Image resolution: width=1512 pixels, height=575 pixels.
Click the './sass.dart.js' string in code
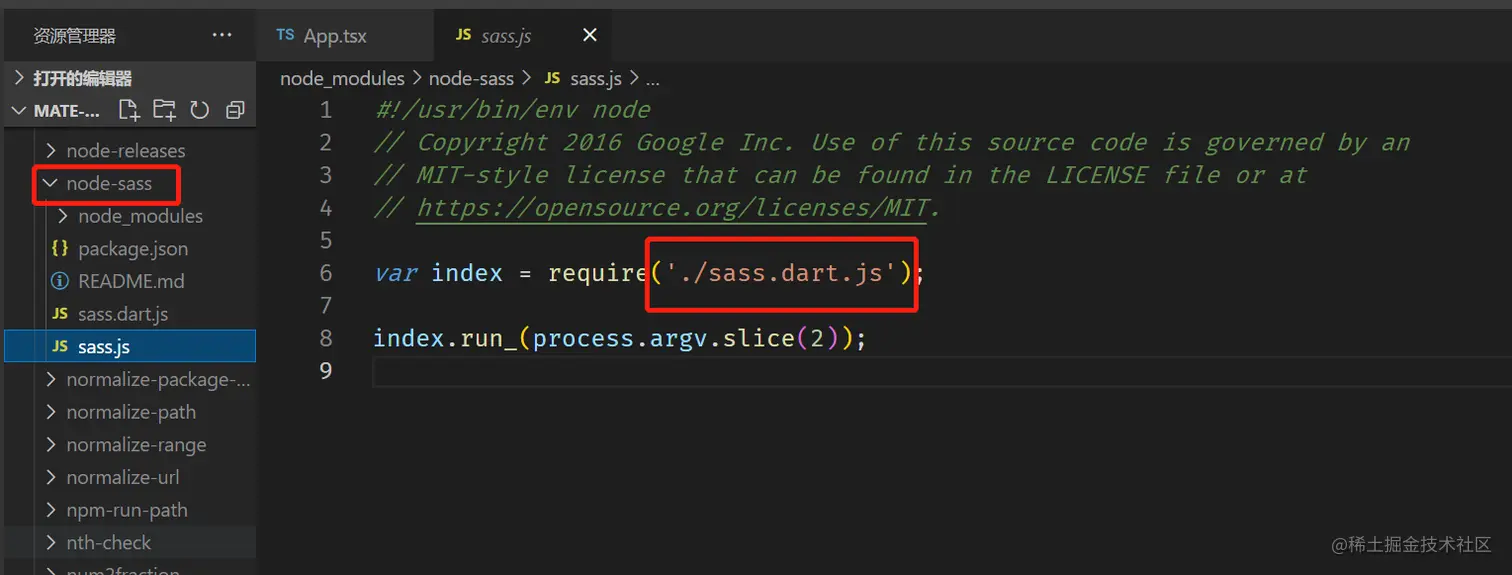point(779,273)
